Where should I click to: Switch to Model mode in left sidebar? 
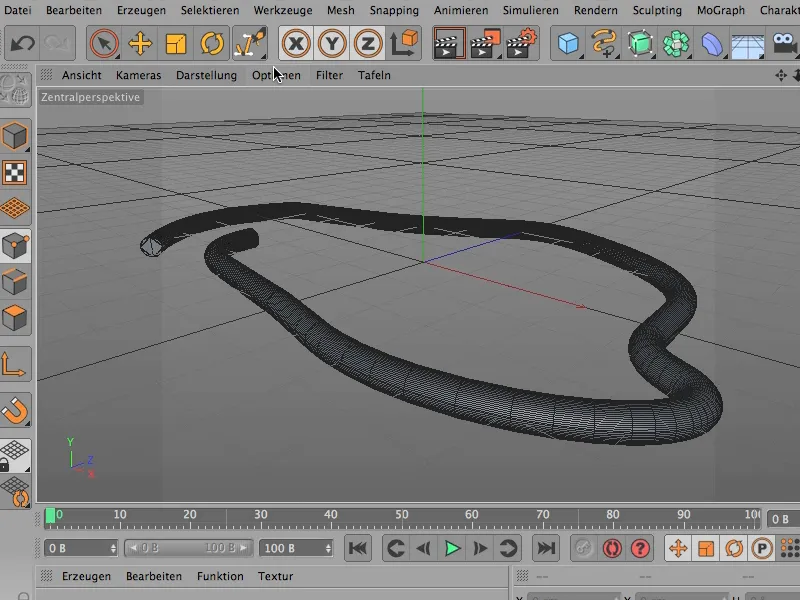click(15, 136)
